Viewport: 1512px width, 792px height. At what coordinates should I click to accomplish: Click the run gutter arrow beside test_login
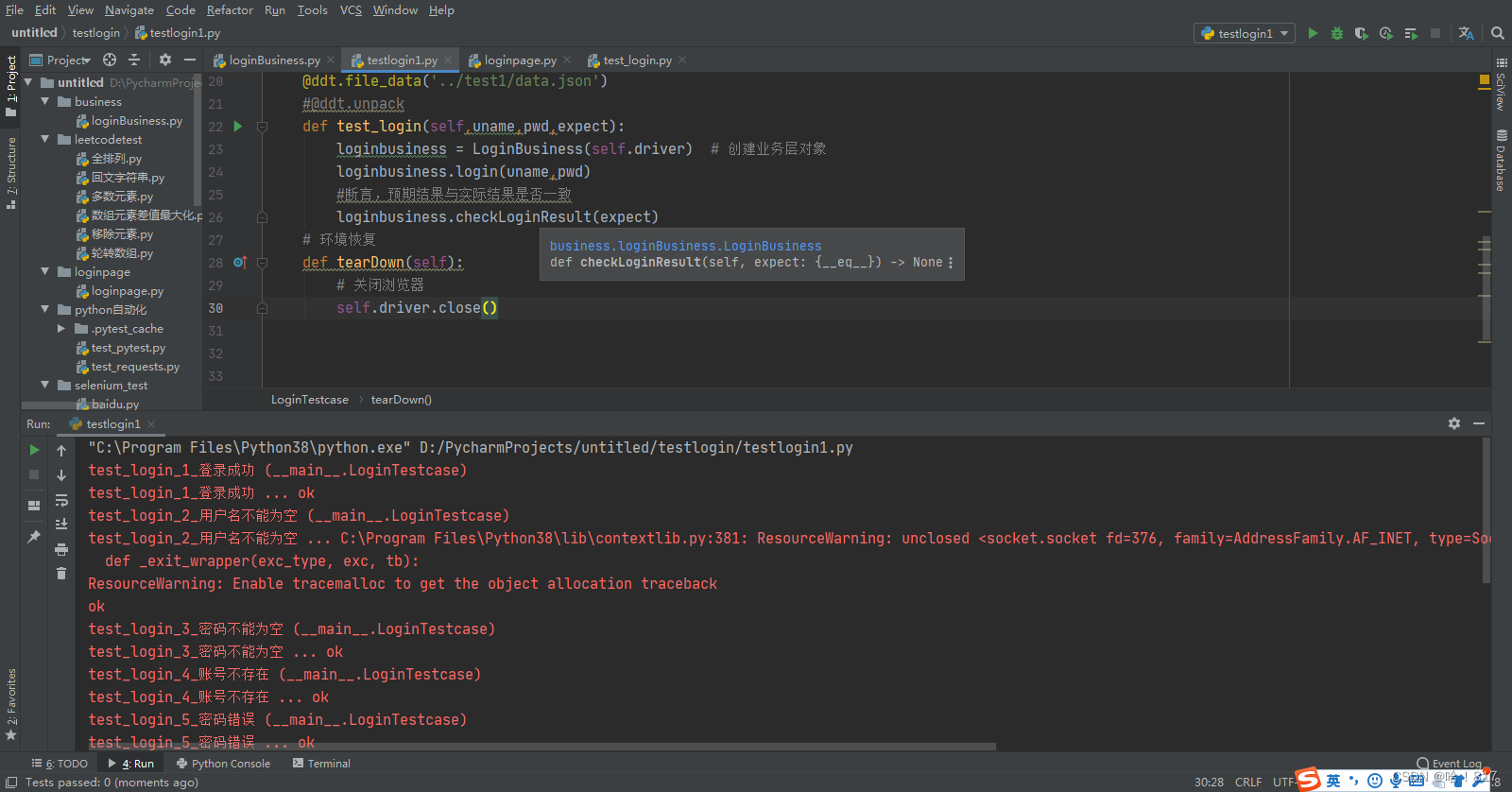coord(238,126)
